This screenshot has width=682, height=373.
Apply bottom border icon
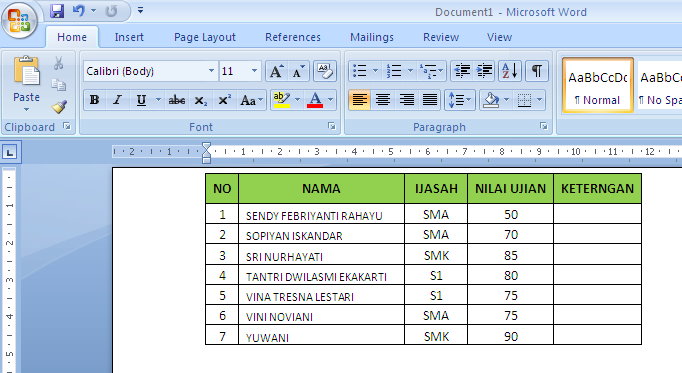[524, 100]
